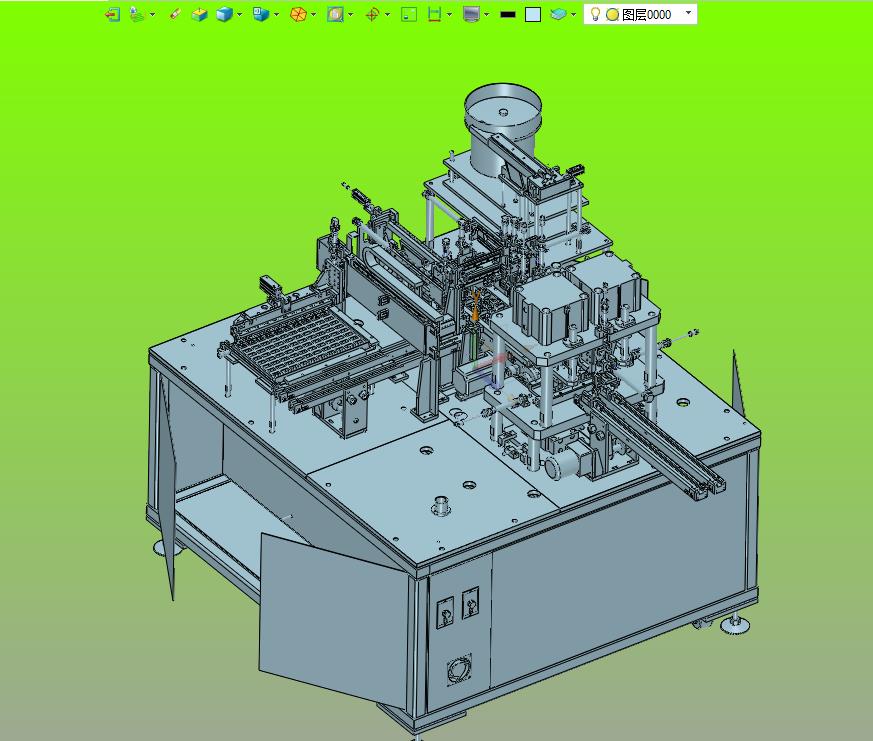This screenshot has width=873, height=741.
Task: Expand the crosshair target dropdown arrow
Action: point(388,14)
